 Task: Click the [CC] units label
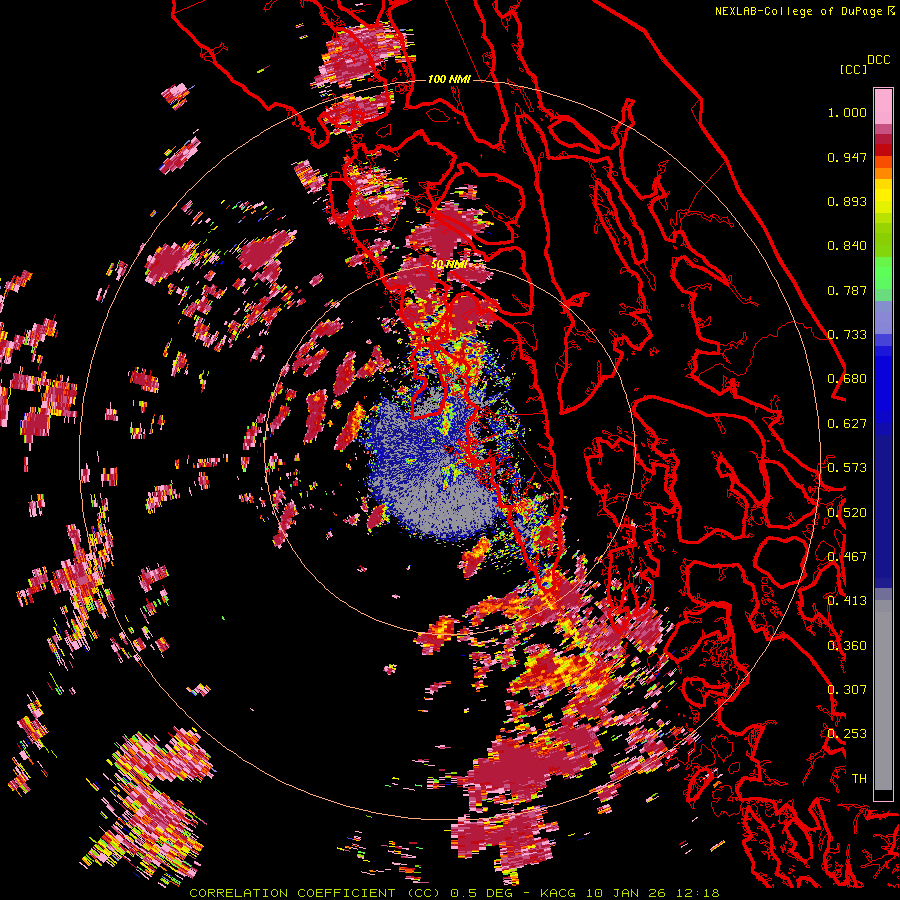tap(853, 69)
